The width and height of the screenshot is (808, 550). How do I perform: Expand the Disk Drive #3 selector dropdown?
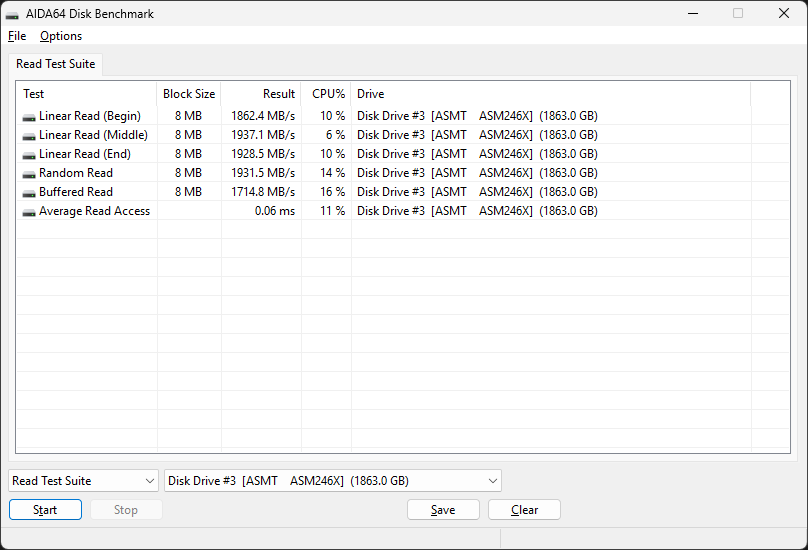pyautogui.click(x=332, y=481)
